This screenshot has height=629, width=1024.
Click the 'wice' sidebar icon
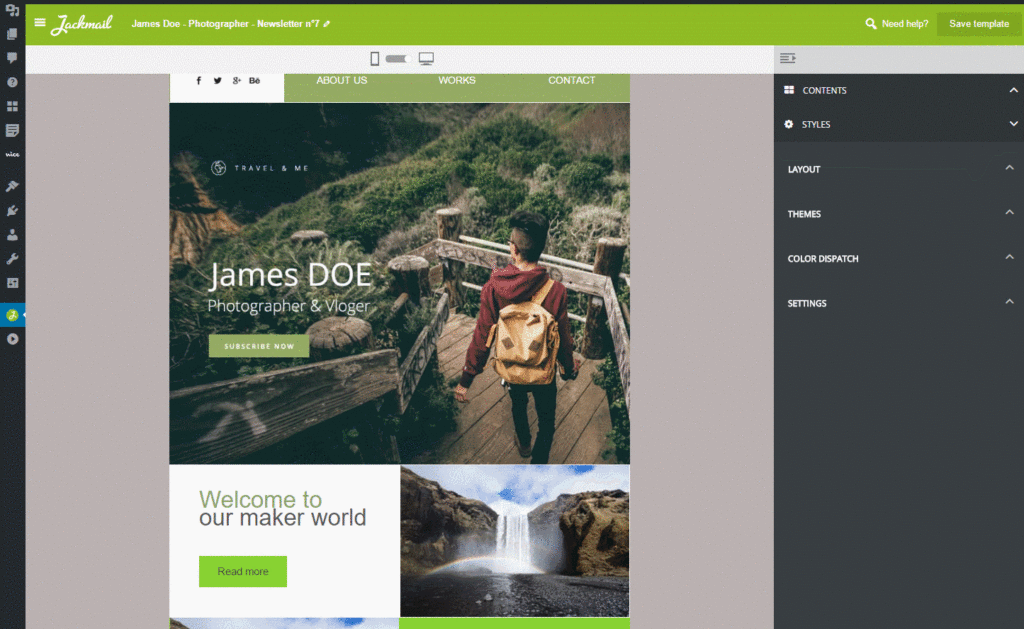(12, 155)
